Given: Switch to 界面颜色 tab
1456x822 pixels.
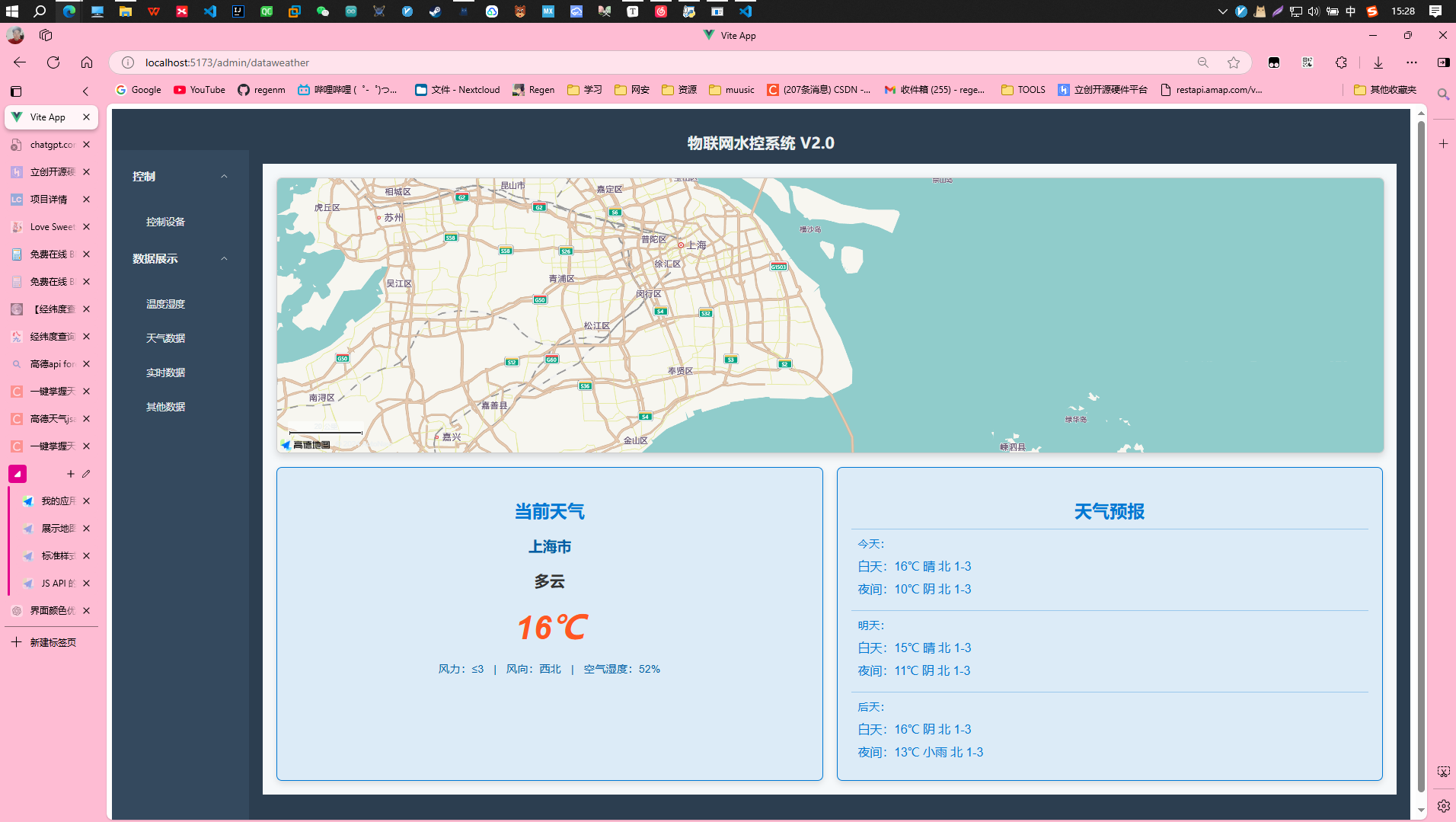Looking at the screenshot, I should click(x=43, y=611).
